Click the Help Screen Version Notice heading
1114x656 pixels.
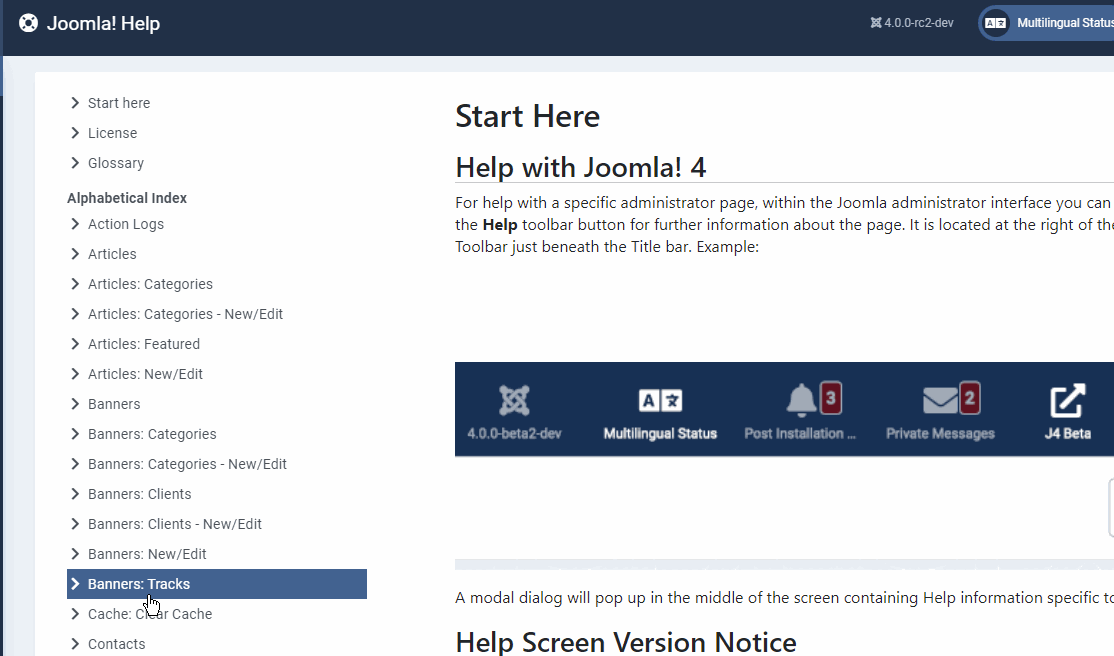[626, 642]
